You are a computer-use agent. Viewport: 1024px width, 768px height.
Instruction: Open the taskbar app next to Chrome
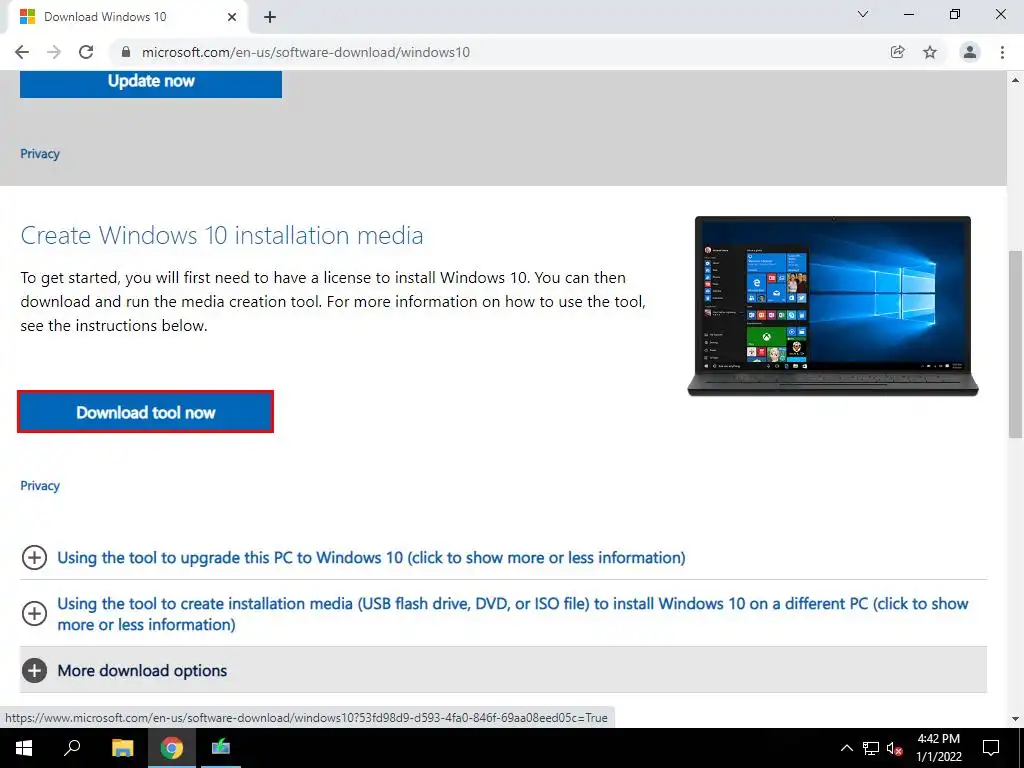pos(221,748)
